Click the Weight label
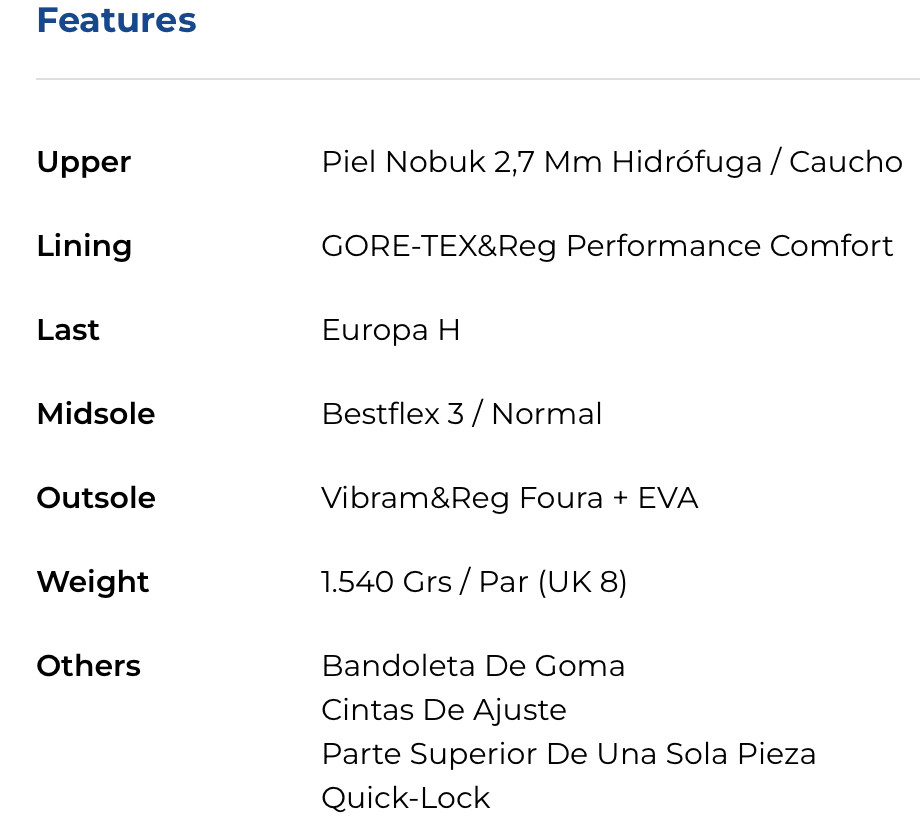This screenshot has height=830, width=920. pos(93,582)
